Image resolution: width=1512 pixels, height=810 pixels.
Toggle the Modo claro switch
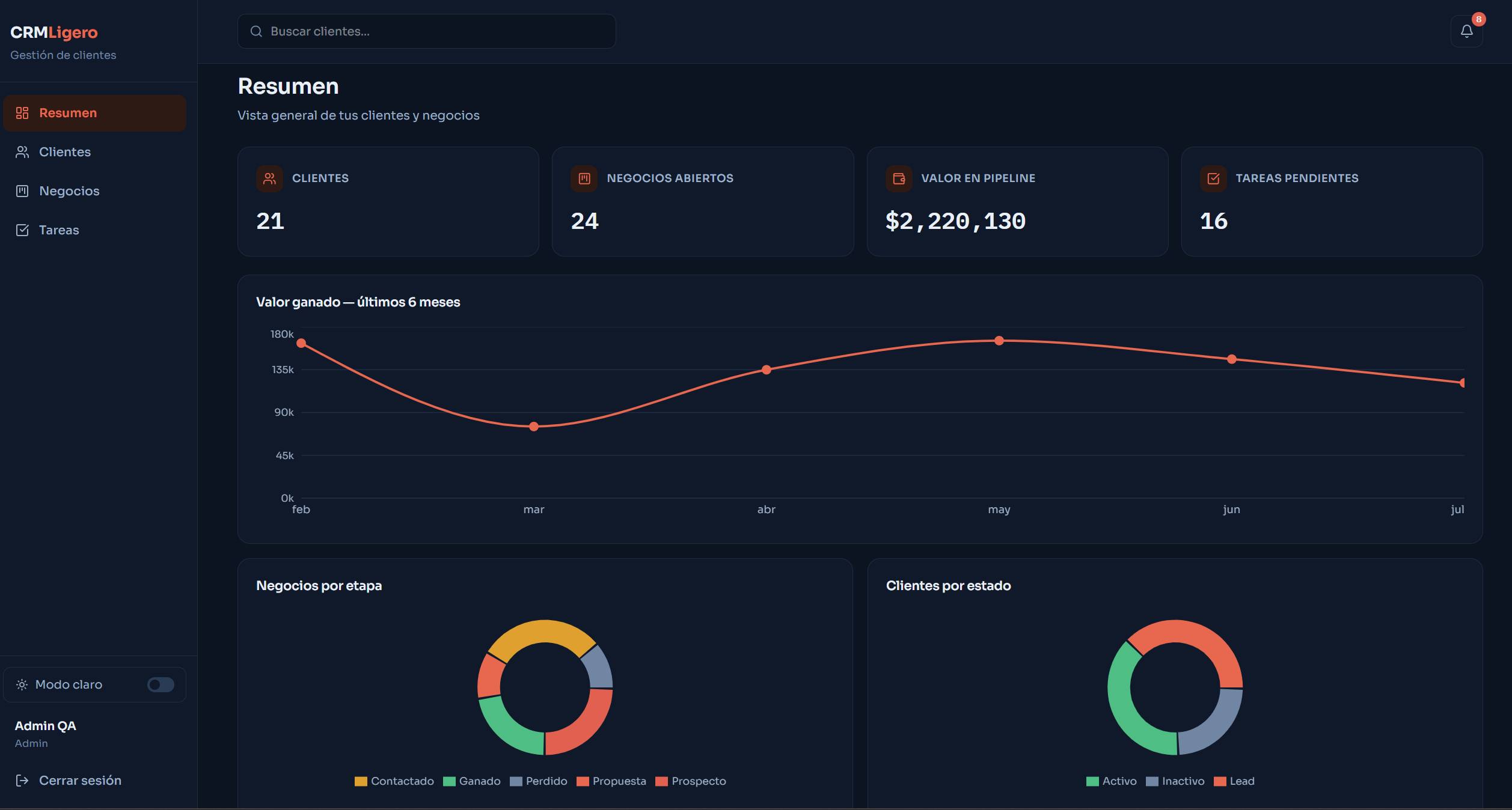(161, 684)
